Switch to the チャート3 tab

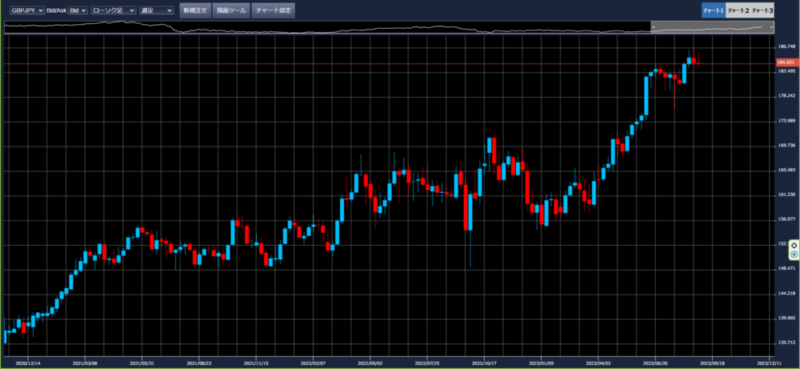point(762,10)
